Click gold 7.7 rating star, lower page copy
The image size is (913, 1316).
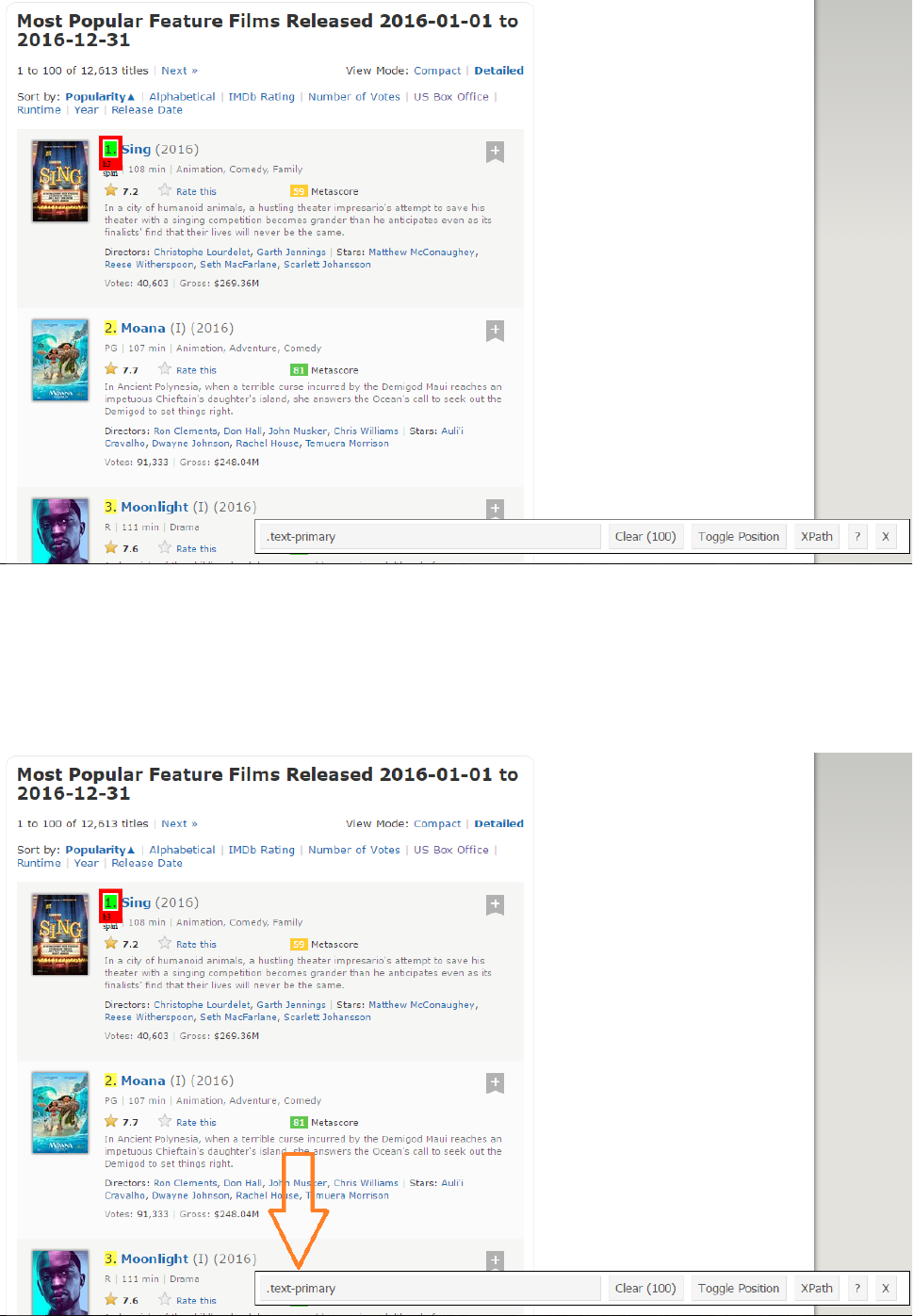point(111,1121)
